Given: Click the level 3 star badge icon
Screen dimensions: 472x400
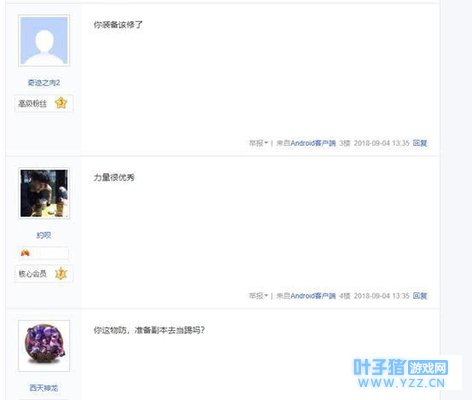Looking at the screenshot, I should 61,103.
